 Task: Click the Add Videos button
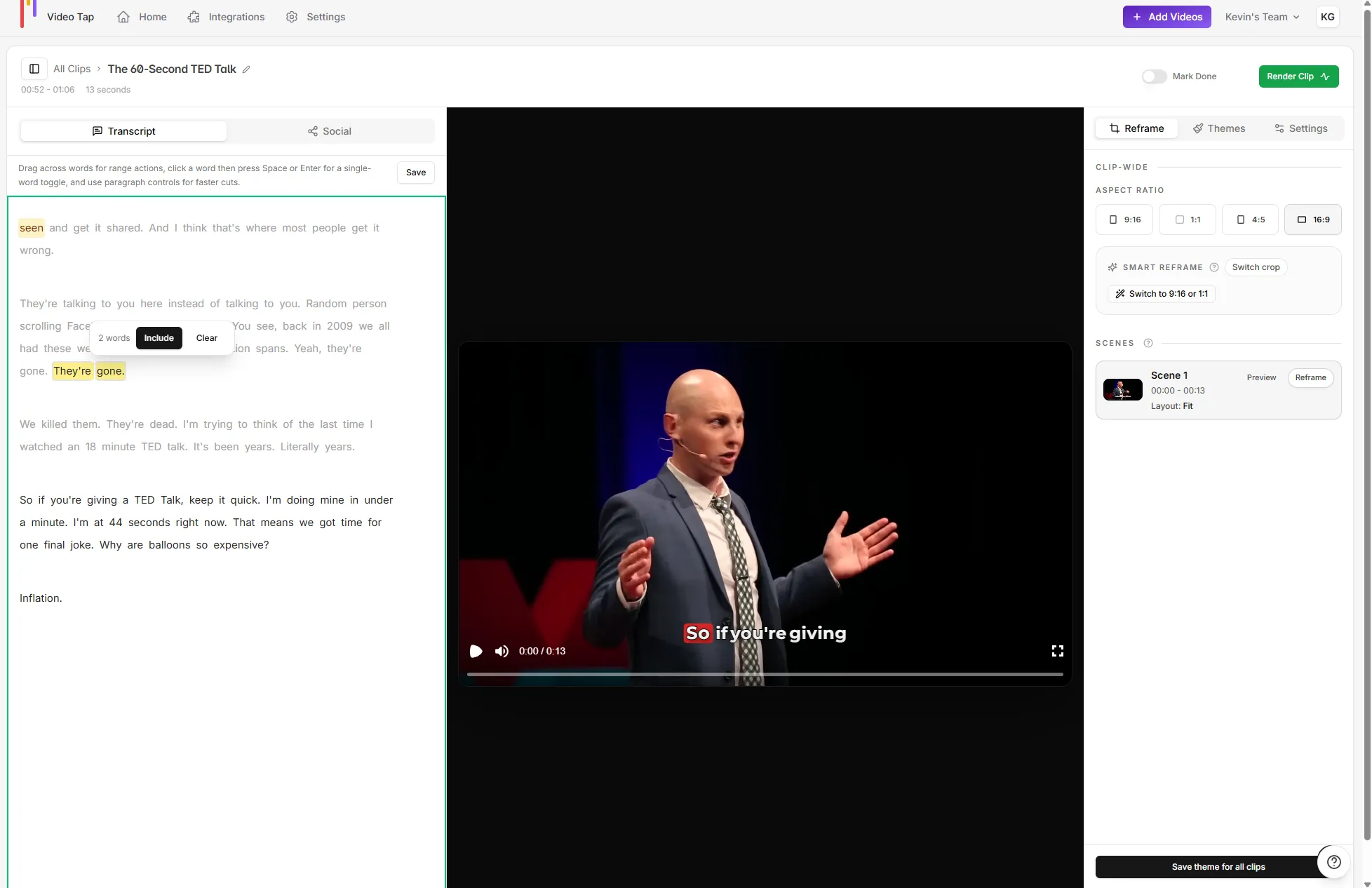point(1167,17)
